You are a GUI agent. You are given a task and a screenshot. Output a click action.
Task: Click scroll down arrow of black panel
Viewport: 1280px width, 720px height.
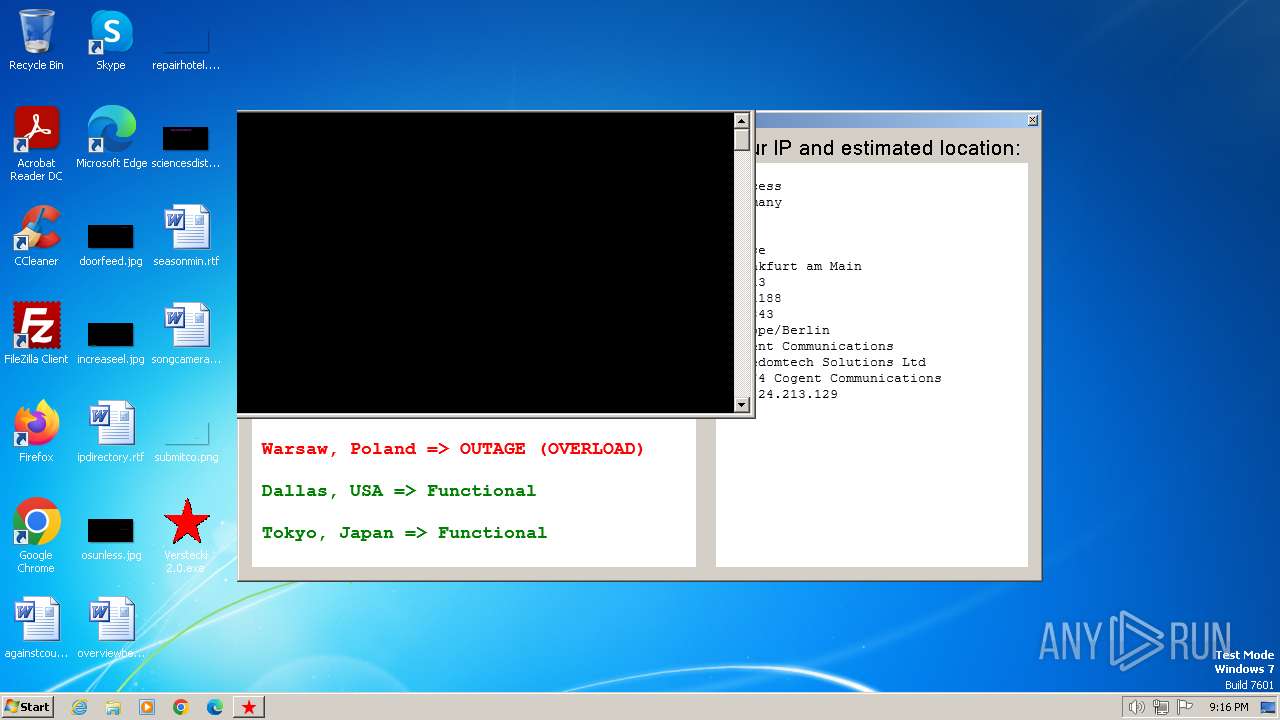pyautogui.click(x=742, y=405)
